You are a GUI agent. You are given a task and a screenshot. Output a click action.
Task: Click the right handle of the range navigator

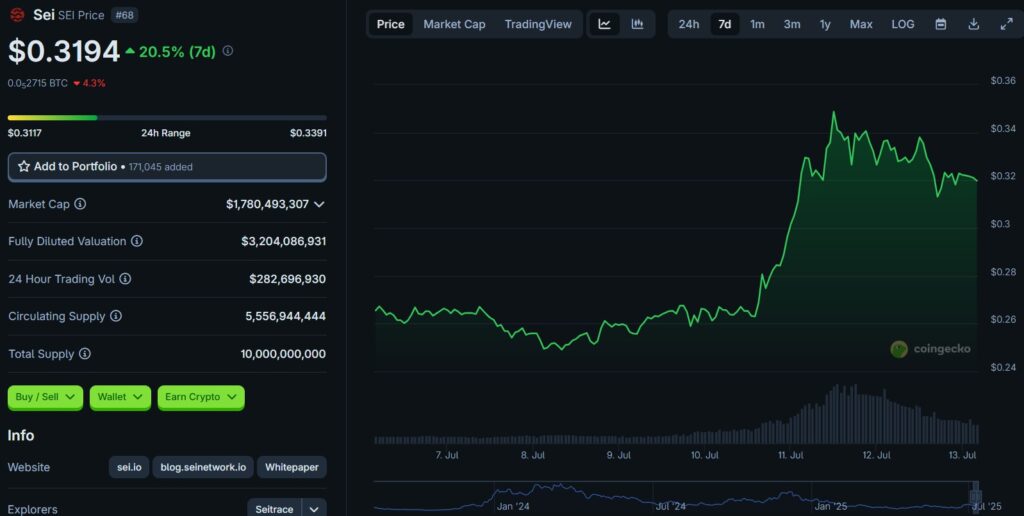pyautogui.click(x=976, y=494)
